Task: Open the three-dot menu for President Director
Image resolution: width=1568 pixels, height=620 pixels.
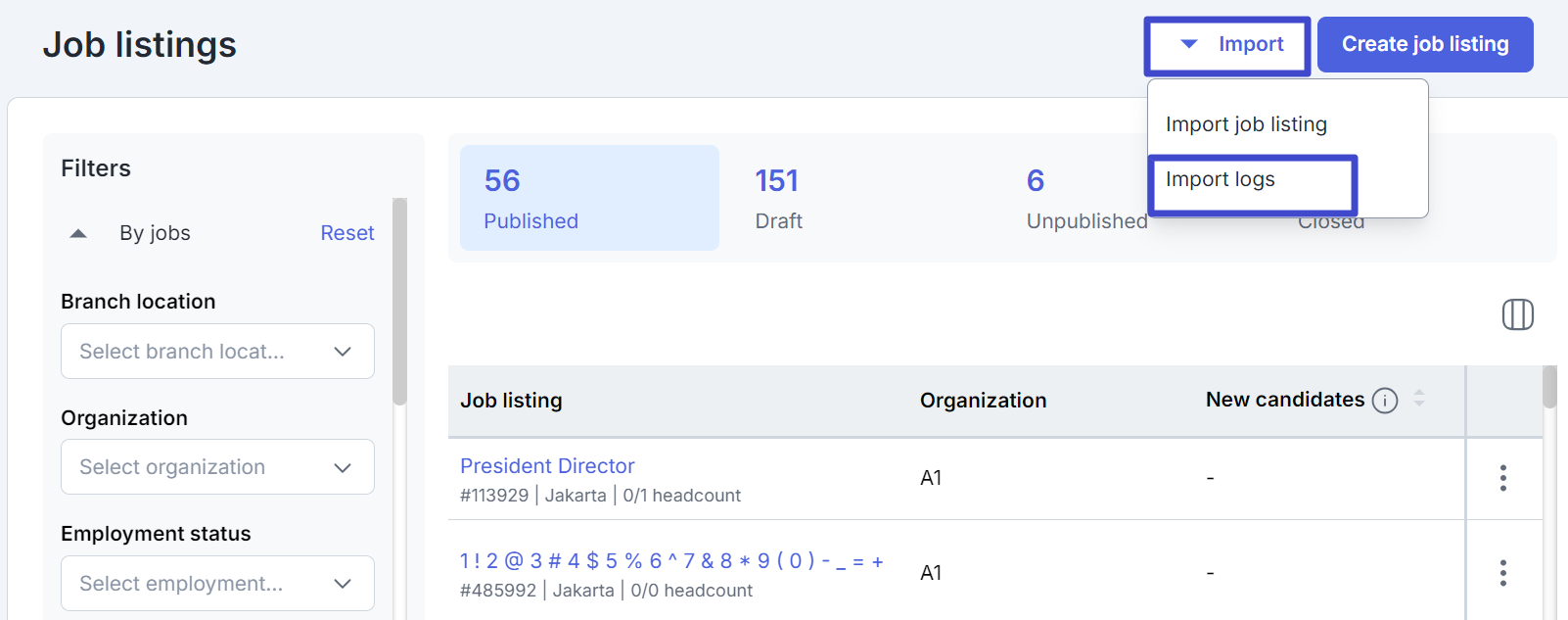Action: 1502,478
